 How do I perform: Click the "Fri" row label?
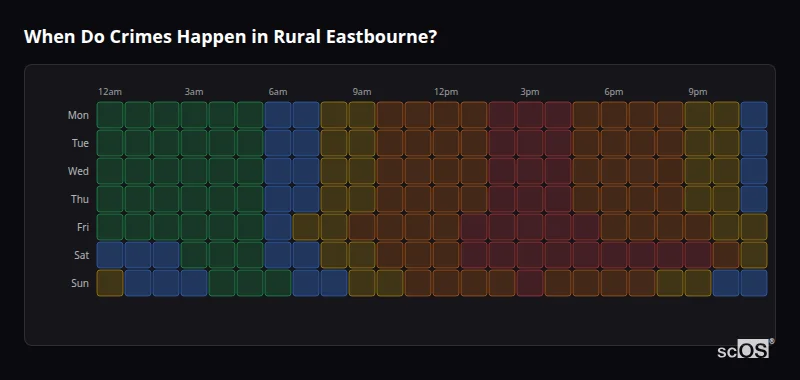(83, 227)
